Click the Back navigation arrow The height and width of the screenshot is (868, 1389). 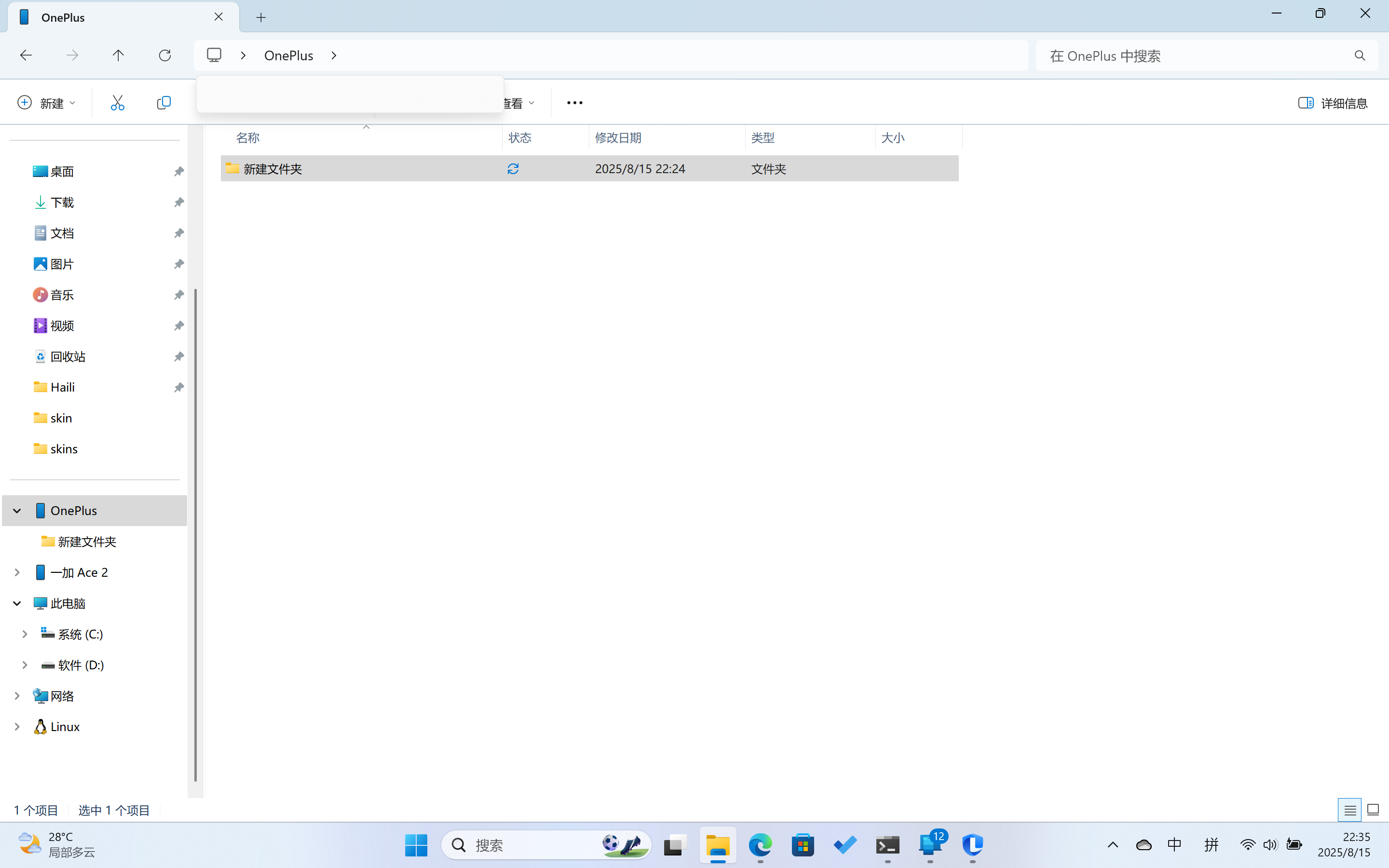click(x=26, y=55)
